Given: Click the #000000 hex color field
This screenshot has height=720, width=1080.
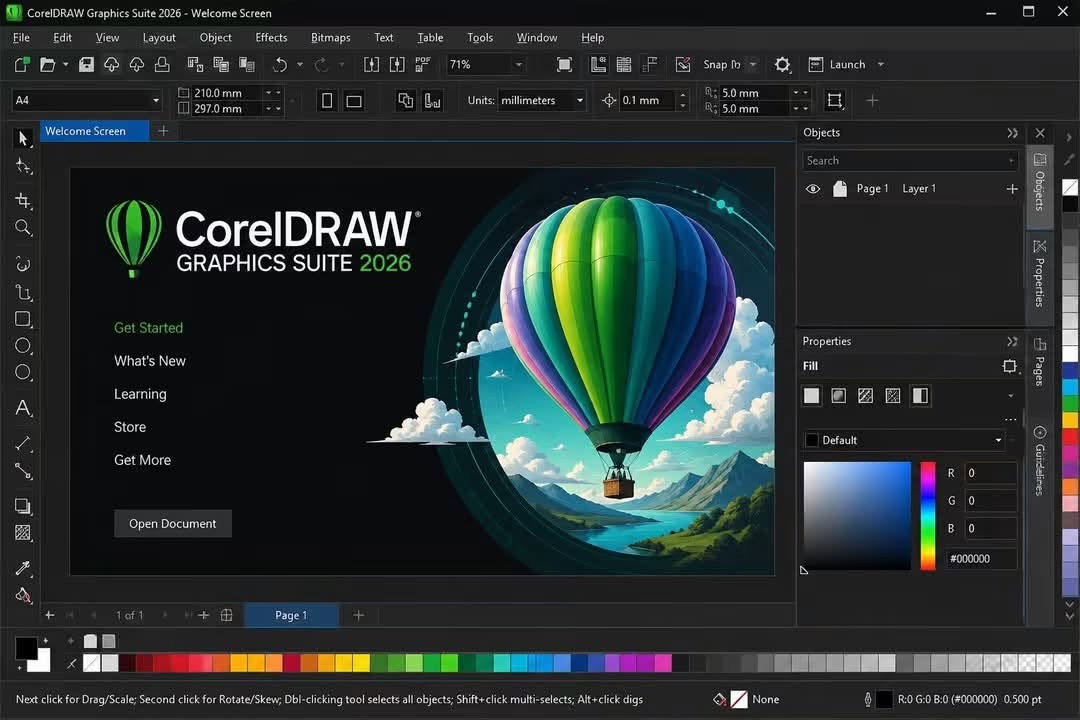Looking at the screenshot, I should tap(982, 559).
